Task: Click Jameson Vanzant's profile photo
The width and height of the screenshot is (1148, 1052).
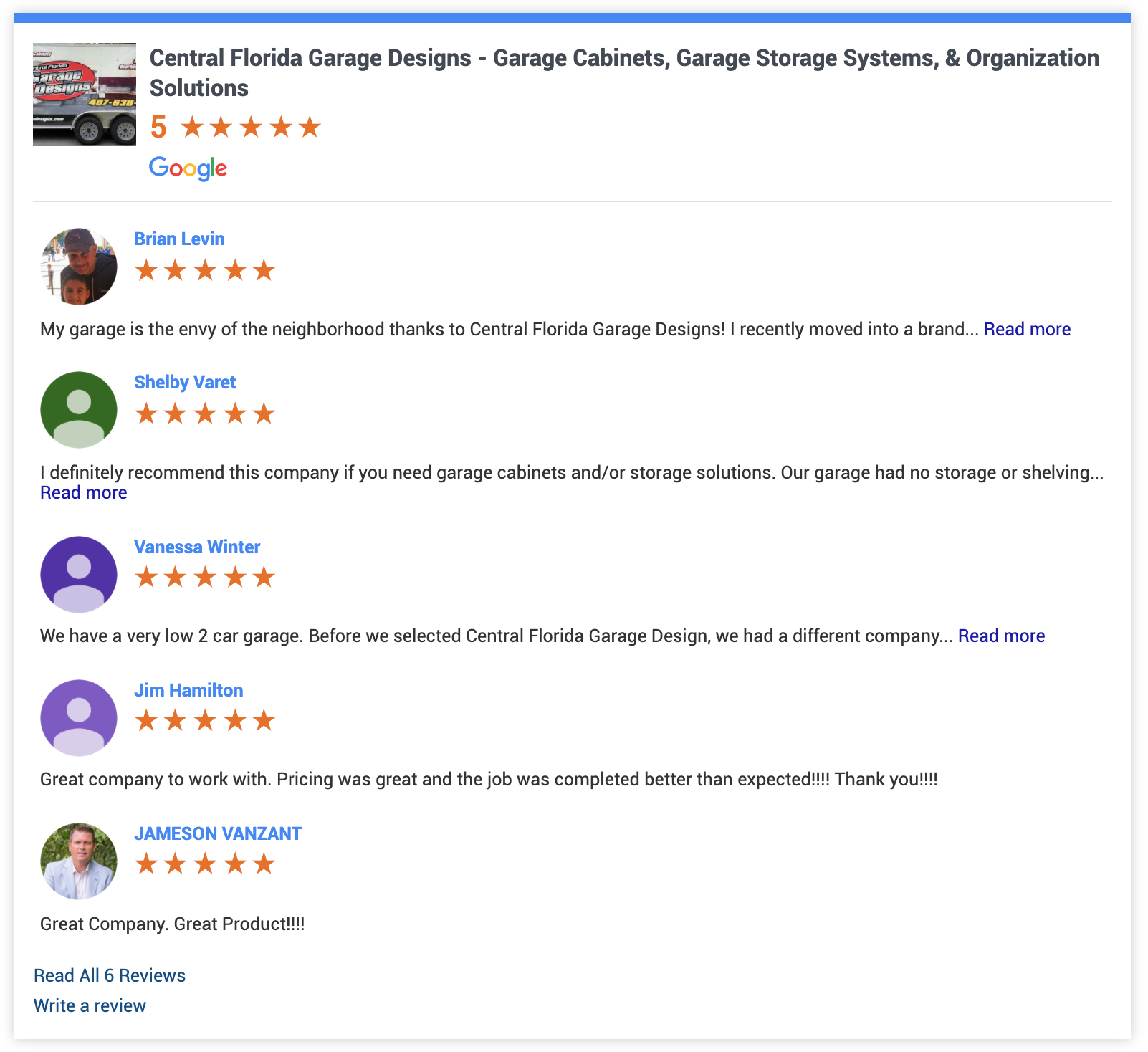Action: coord(79,861)
